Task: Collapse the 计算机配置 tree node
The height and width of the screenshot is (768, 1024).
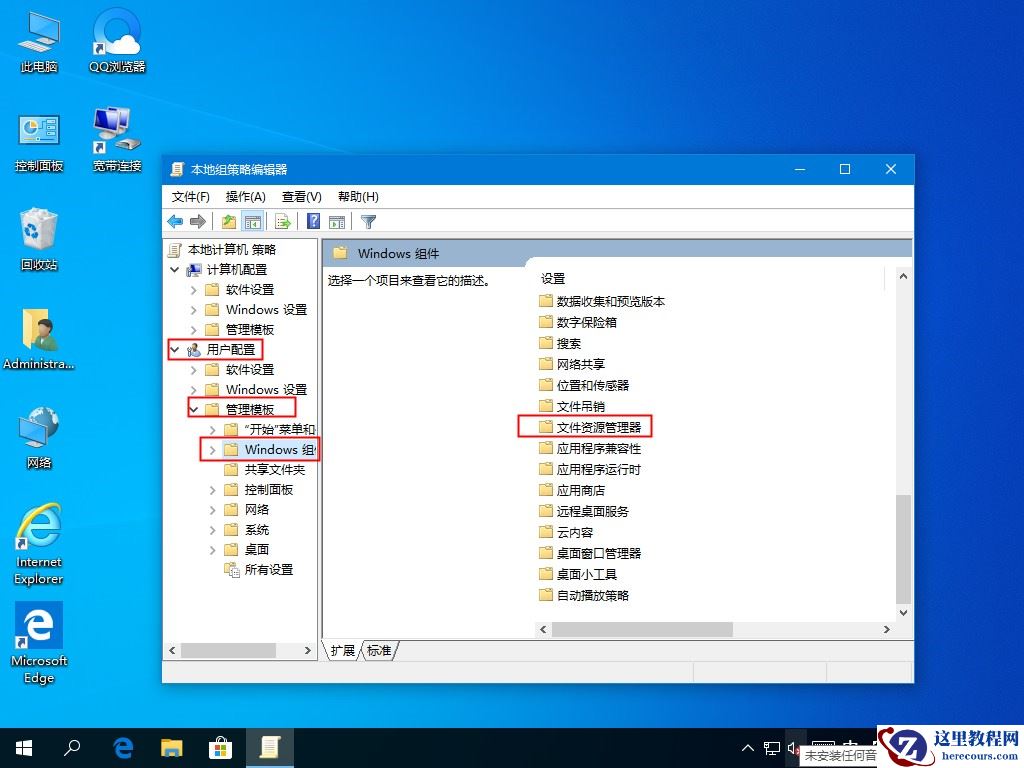Action: pos(173,269)
